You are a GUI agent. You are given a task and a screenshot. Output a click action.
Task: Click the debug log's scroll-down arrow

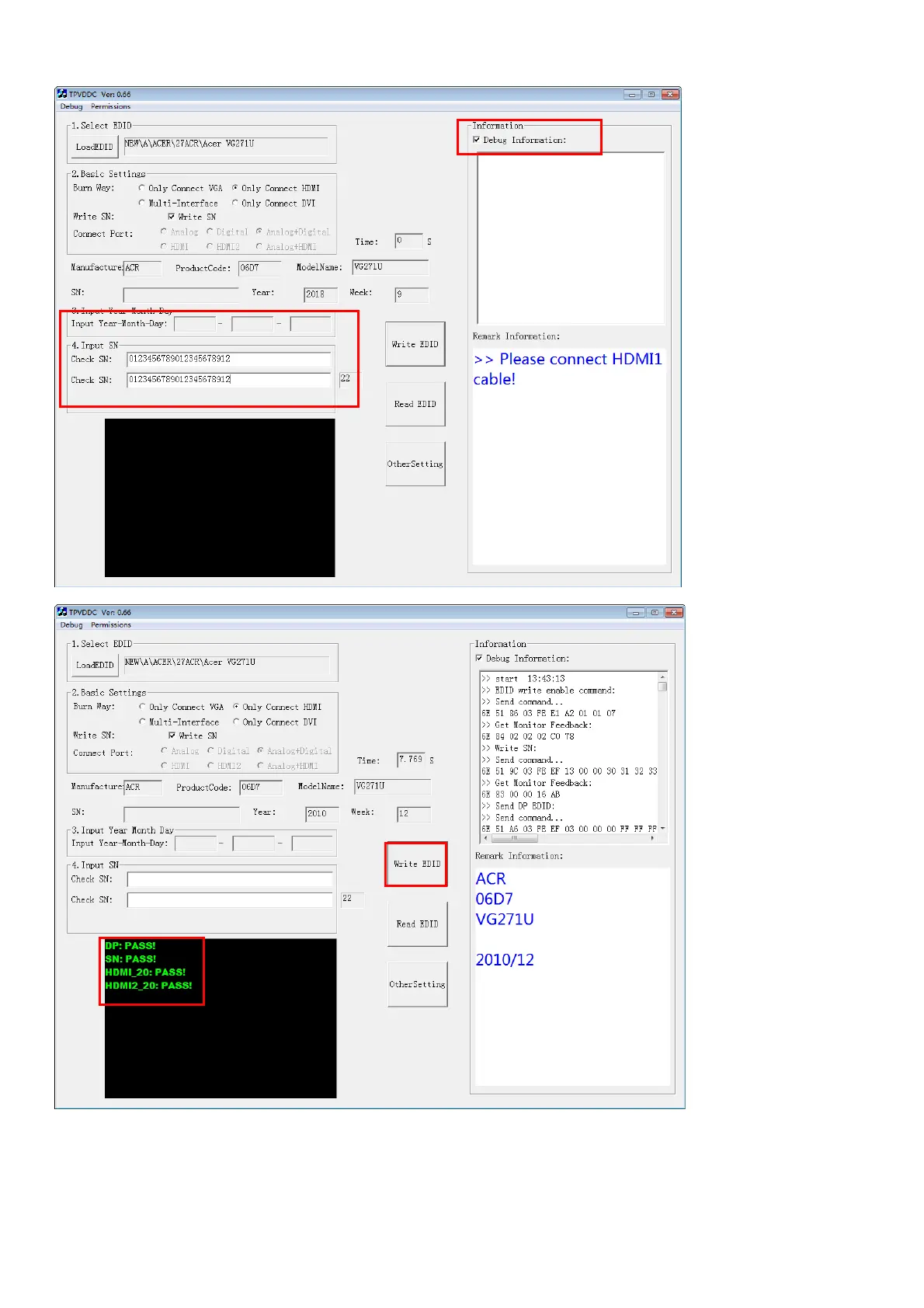662,829
